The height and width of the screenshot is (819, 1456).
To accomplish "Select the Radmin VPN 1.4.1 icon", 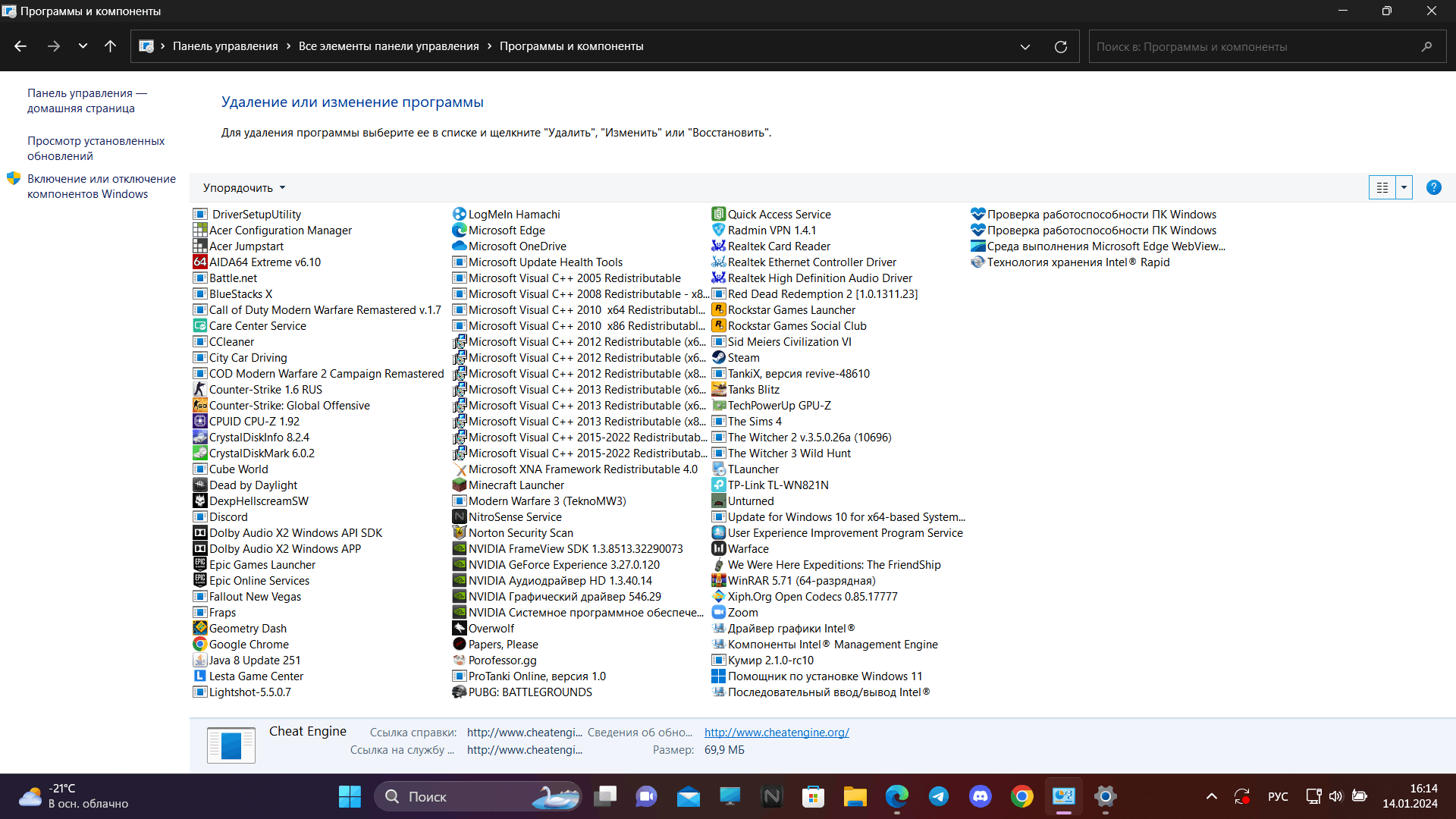I will (x=719, y=231).
